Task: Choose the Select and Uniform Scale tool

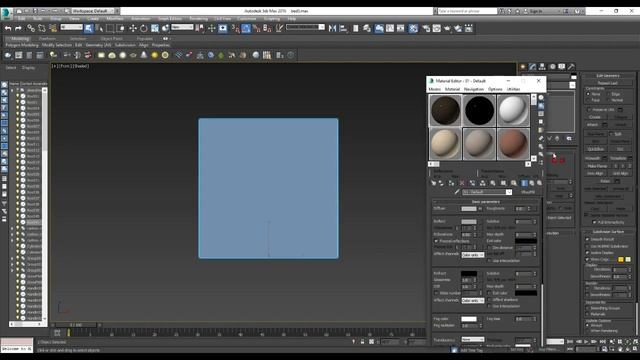Action: [x=155, y=28]
